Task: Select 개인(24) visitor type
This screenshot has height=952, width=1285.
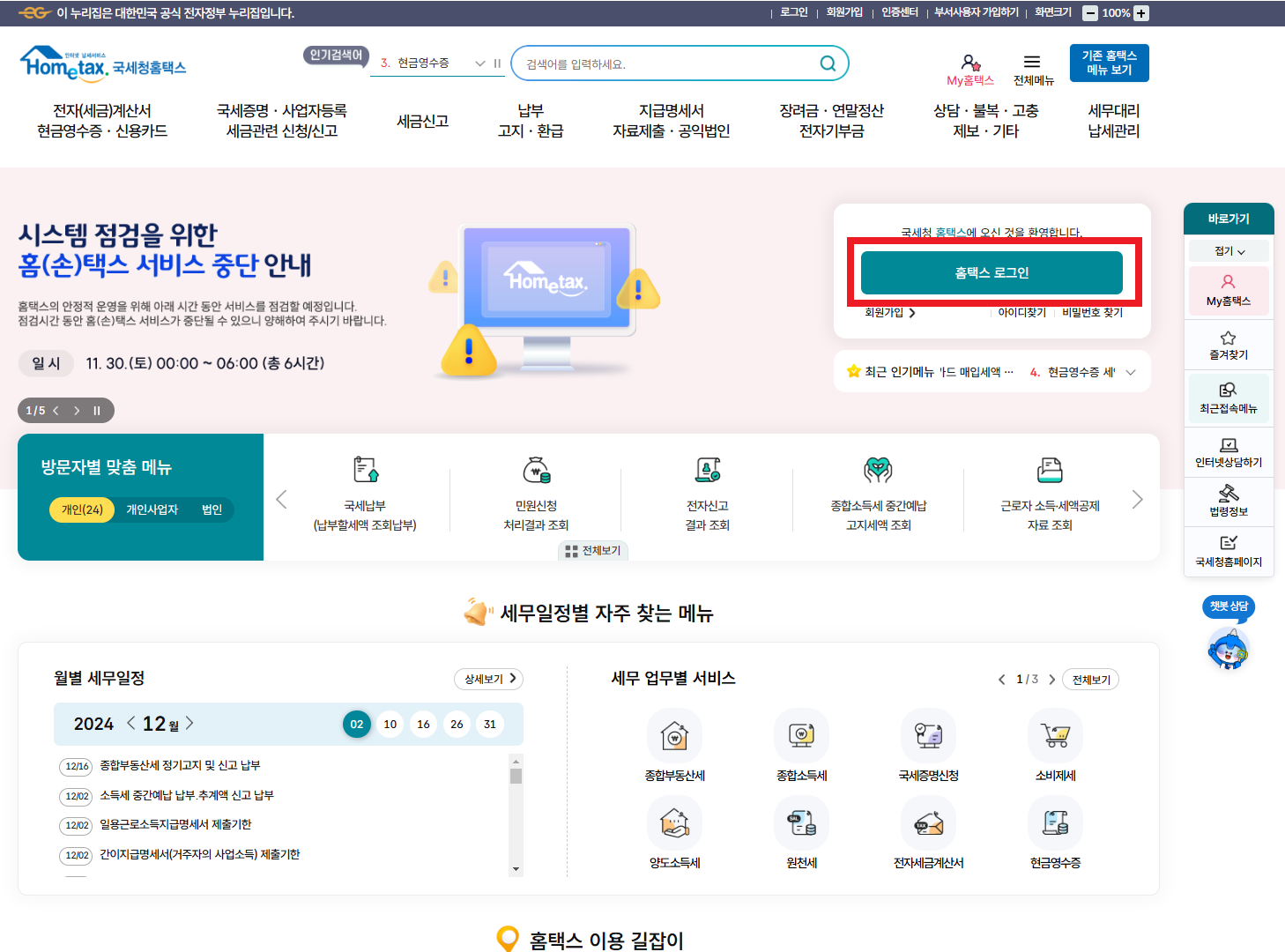Action: [x=82, y=509]
